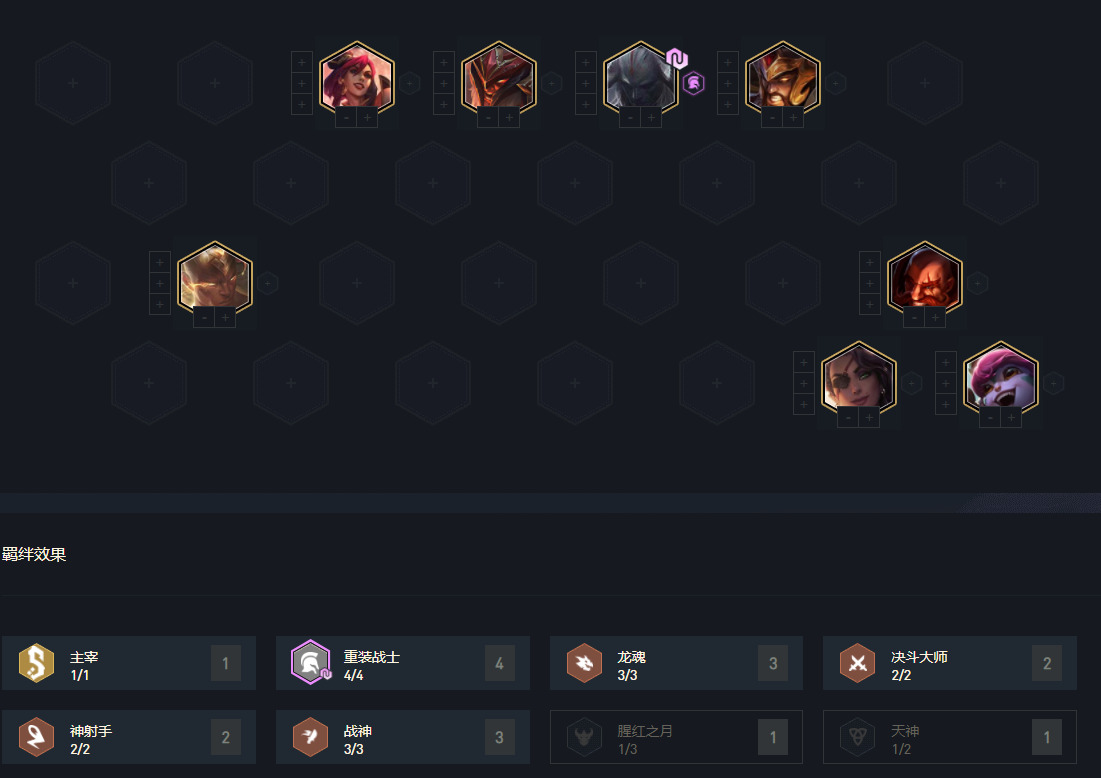Increase star level of pink-haired yordle
Screen dimensions: 1101x778
coord(1010,418)
